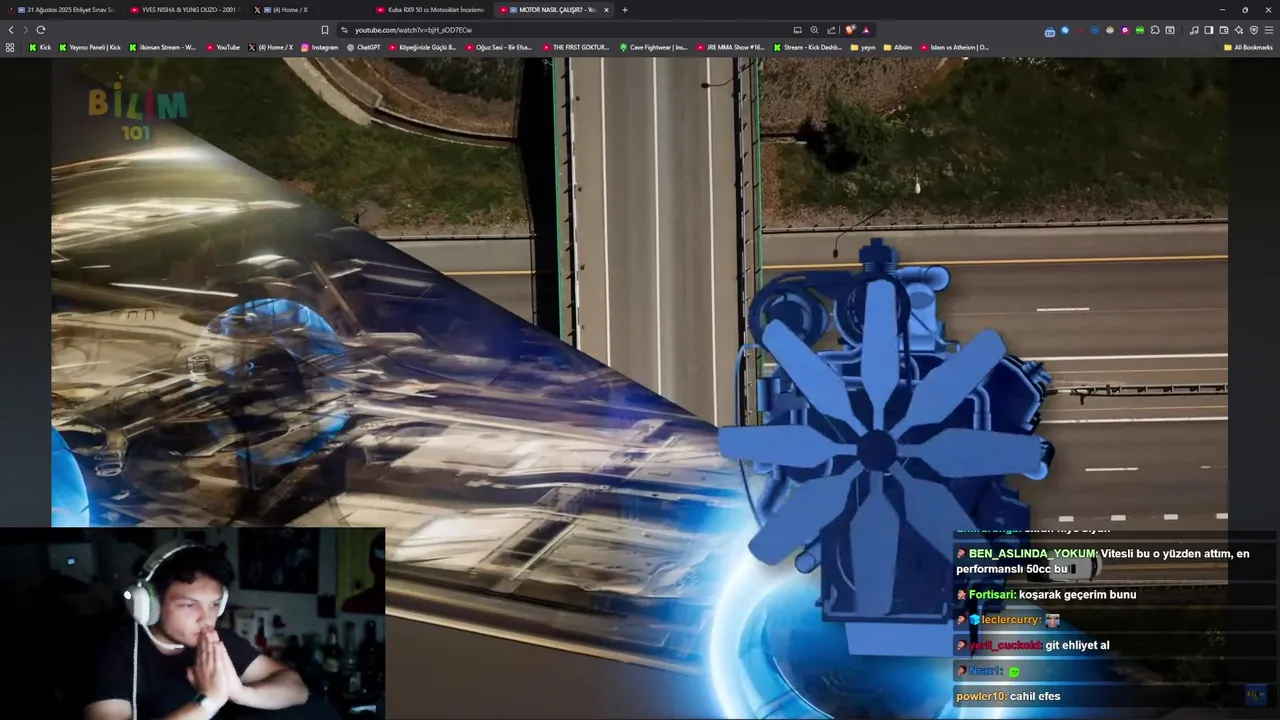Viewport: 1280px width, 720px height.
Task: Click the blue badge extension icon in toolbar
Action: click(1049, 31)
